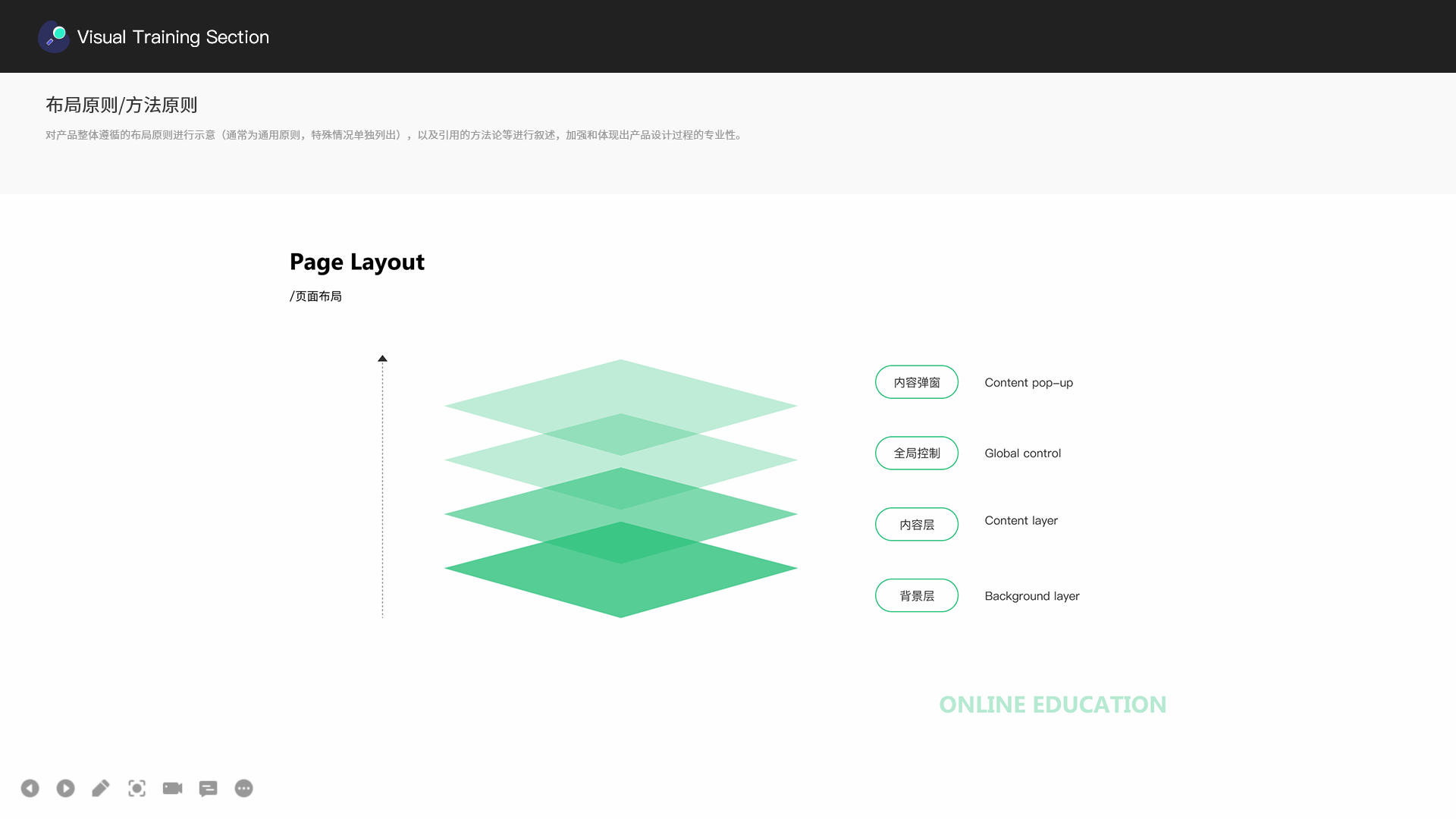Click the 背景层 Background layer button
This screenshot has height=819, width=1456.
(916, 595)
